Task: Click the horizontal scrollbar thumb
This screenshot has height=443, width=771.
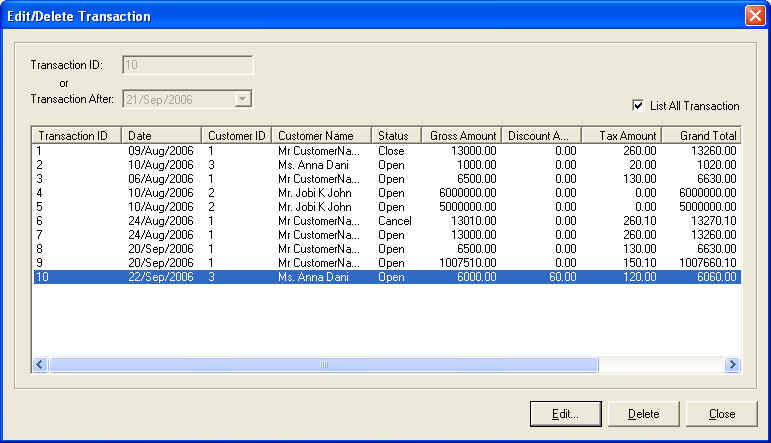Action: coord(323,364)
